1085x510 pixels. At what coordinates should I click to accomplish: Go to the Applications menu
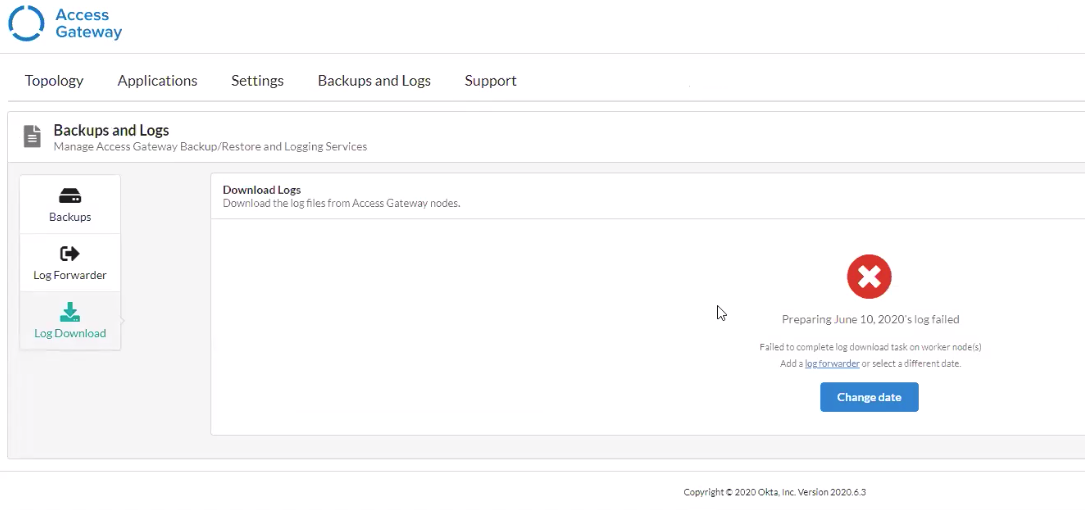[157, 81]
